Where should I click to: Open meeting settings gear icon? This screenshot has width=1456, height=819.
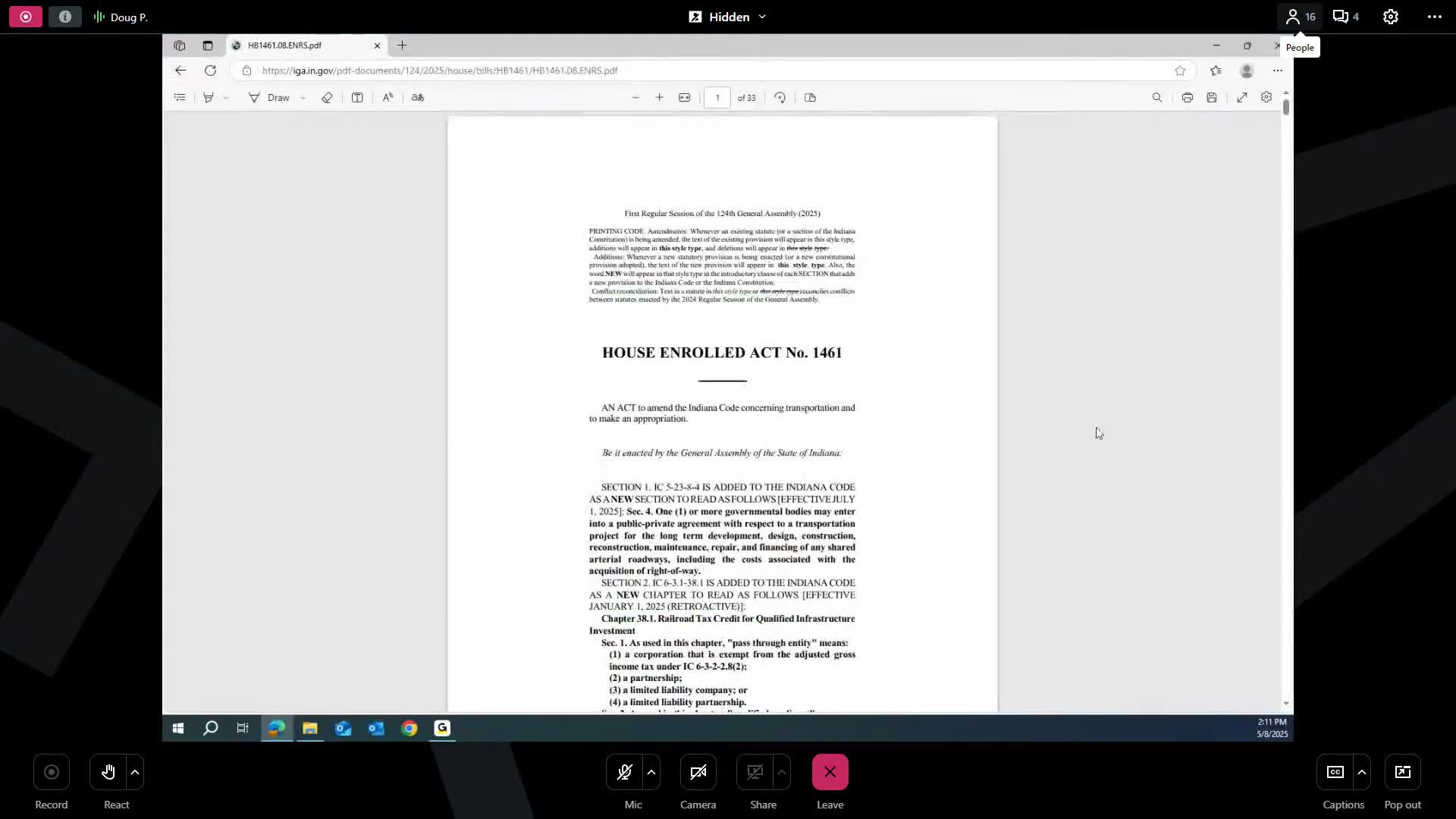[1390, 17]
